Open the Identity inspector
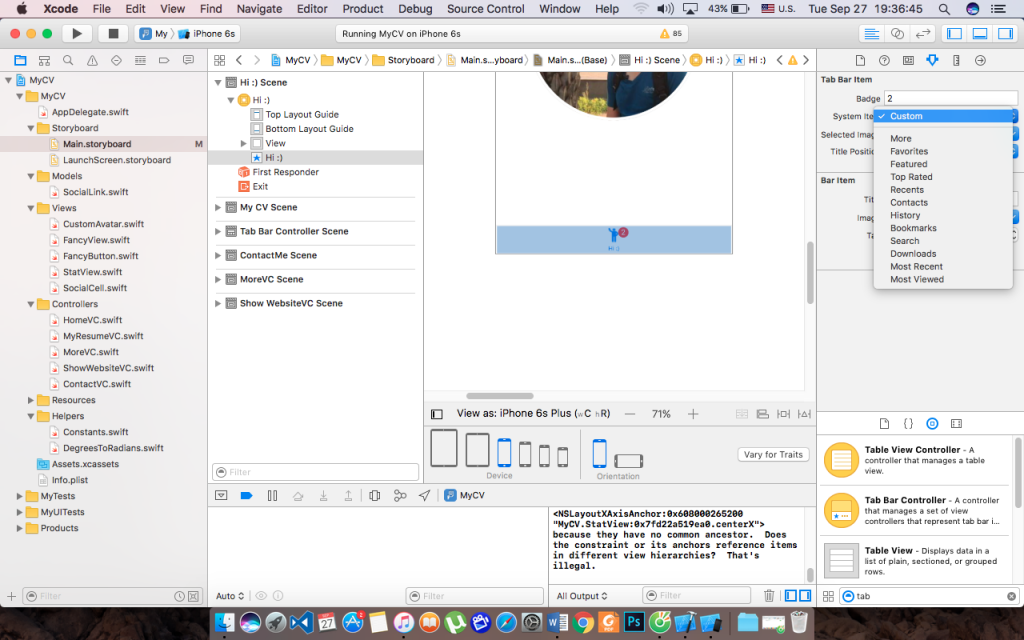The height and width of the screenshot is (640, 1024). [x=908, y=62]
